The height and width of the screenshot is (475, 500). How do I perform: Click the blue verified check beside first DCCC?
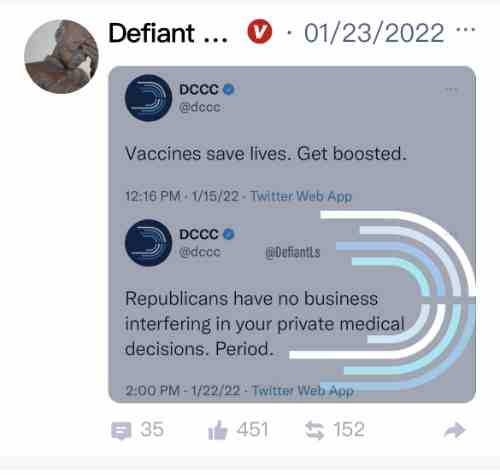coord(229,89)
